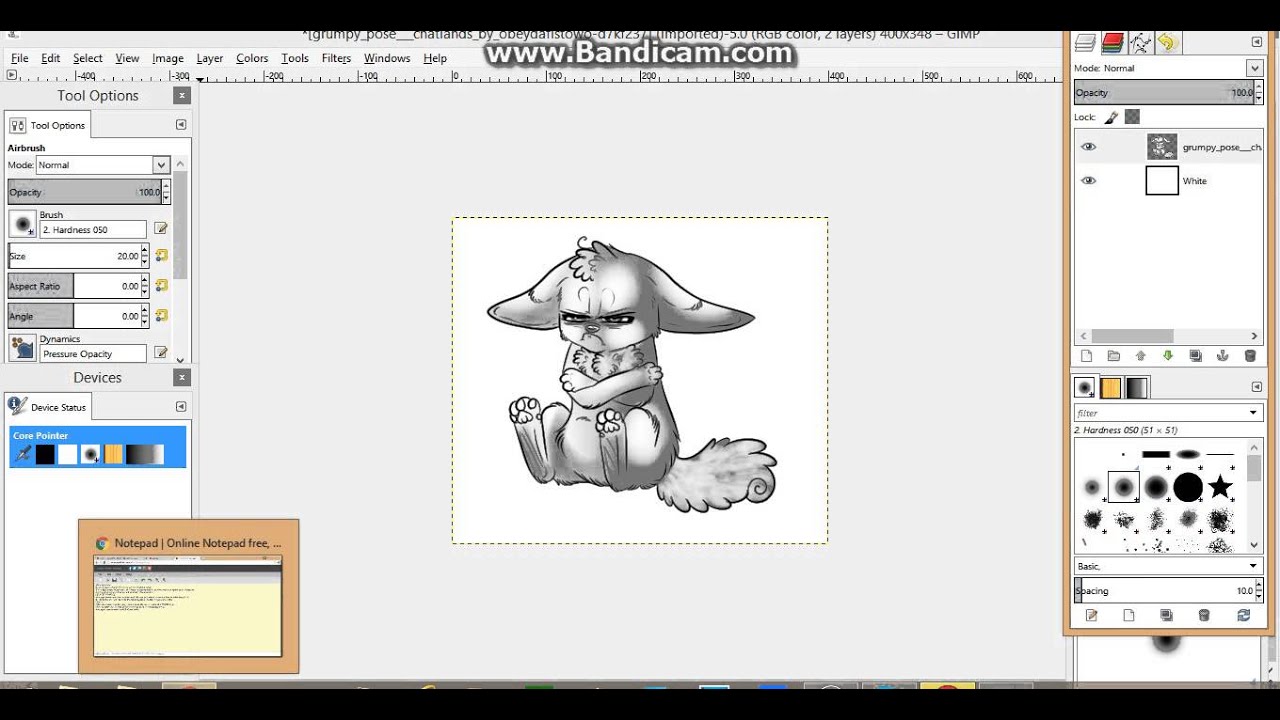Open the Windows menu

(387, 58)
